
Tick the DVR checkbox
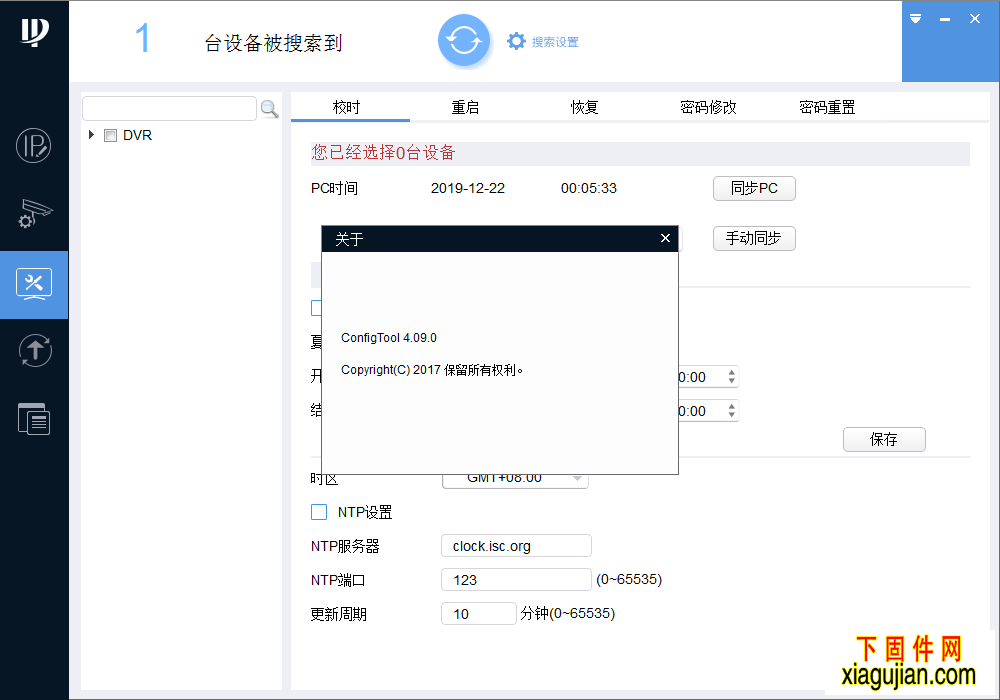(110, 135)
